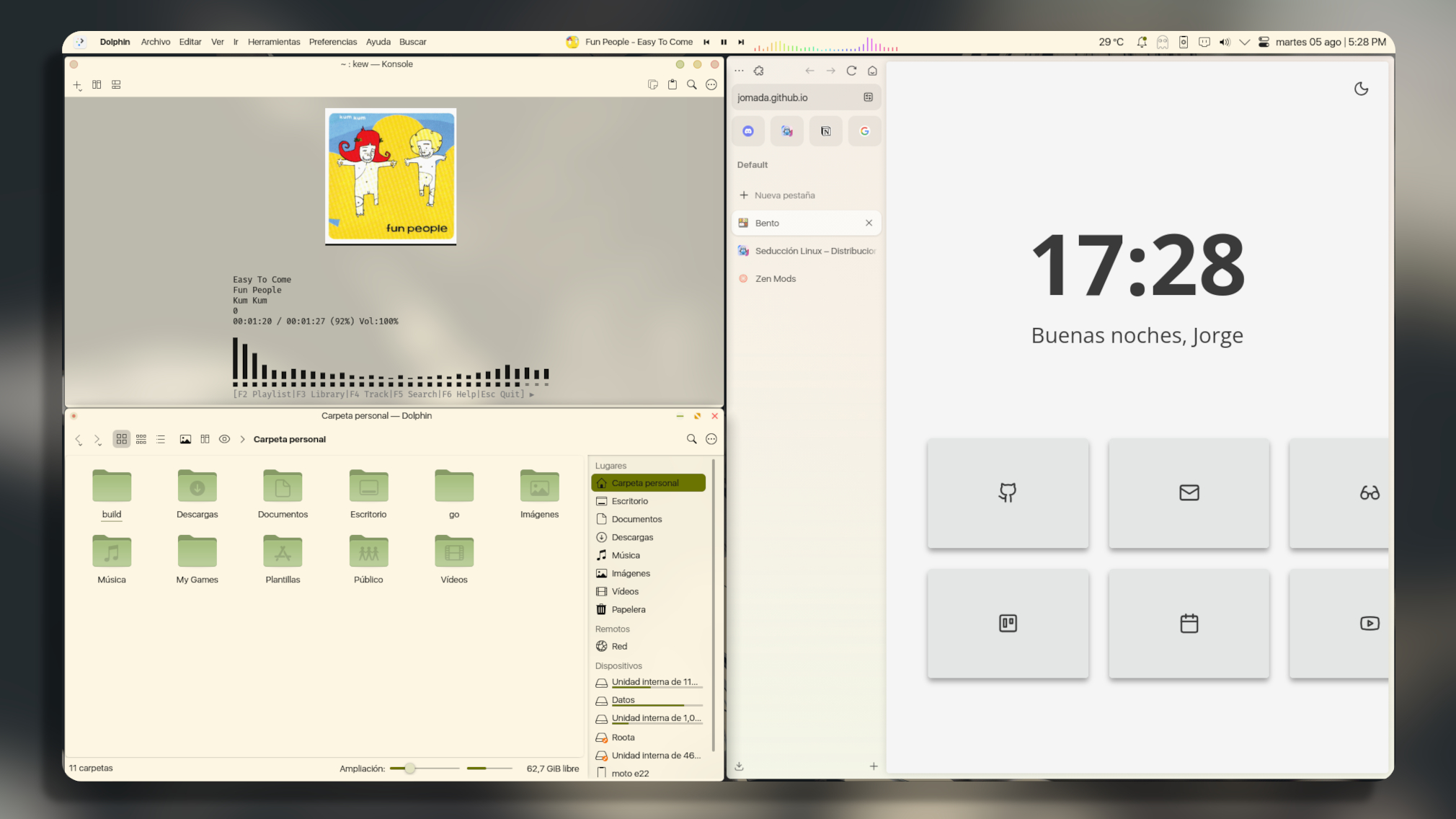This screenshot has width=1456, height=819.
Task: Click the date and time clock
Action: [x=1331, y=42]
